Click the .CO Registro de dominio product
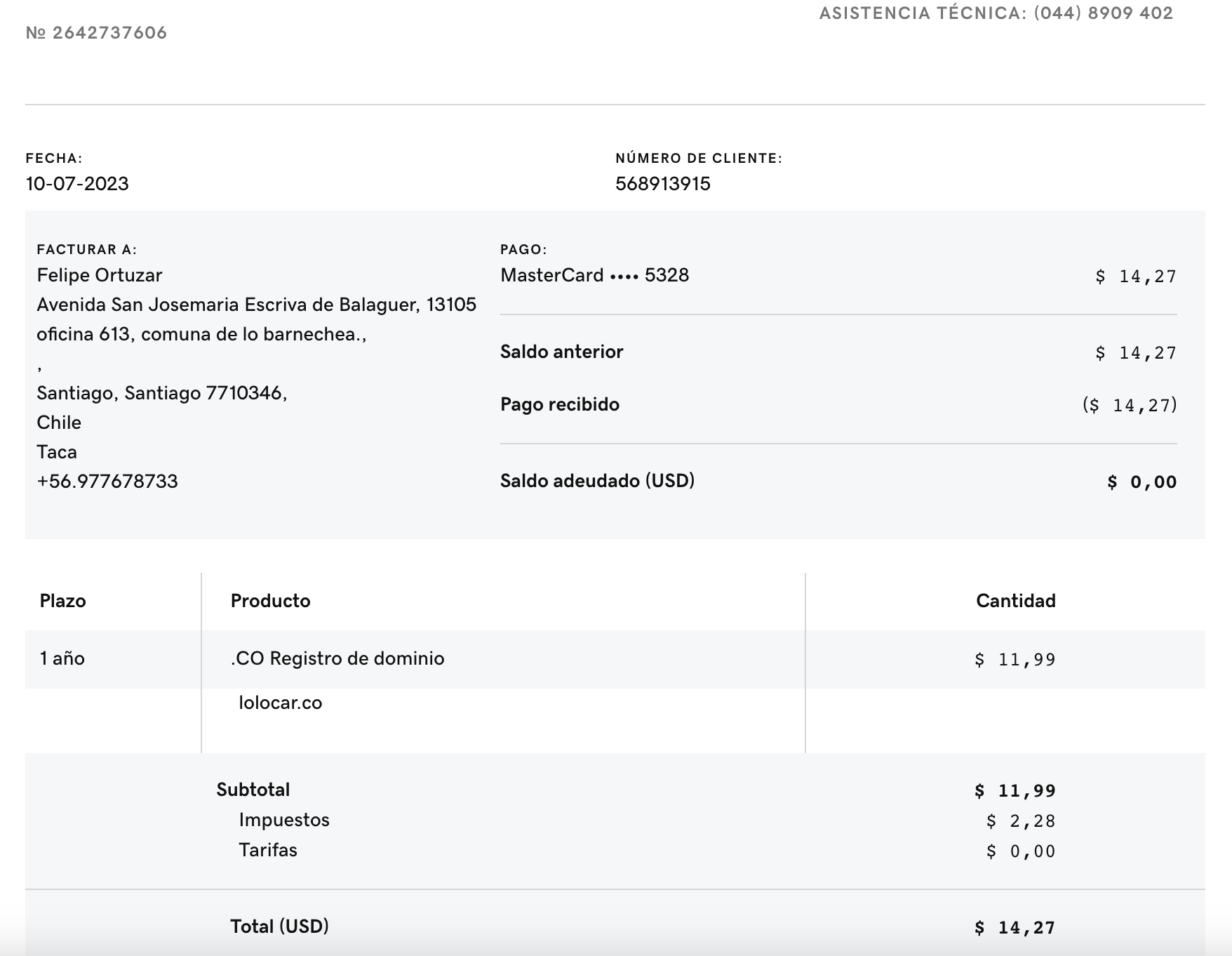This screenshot has height=956, width=1232. click(337, 658)
